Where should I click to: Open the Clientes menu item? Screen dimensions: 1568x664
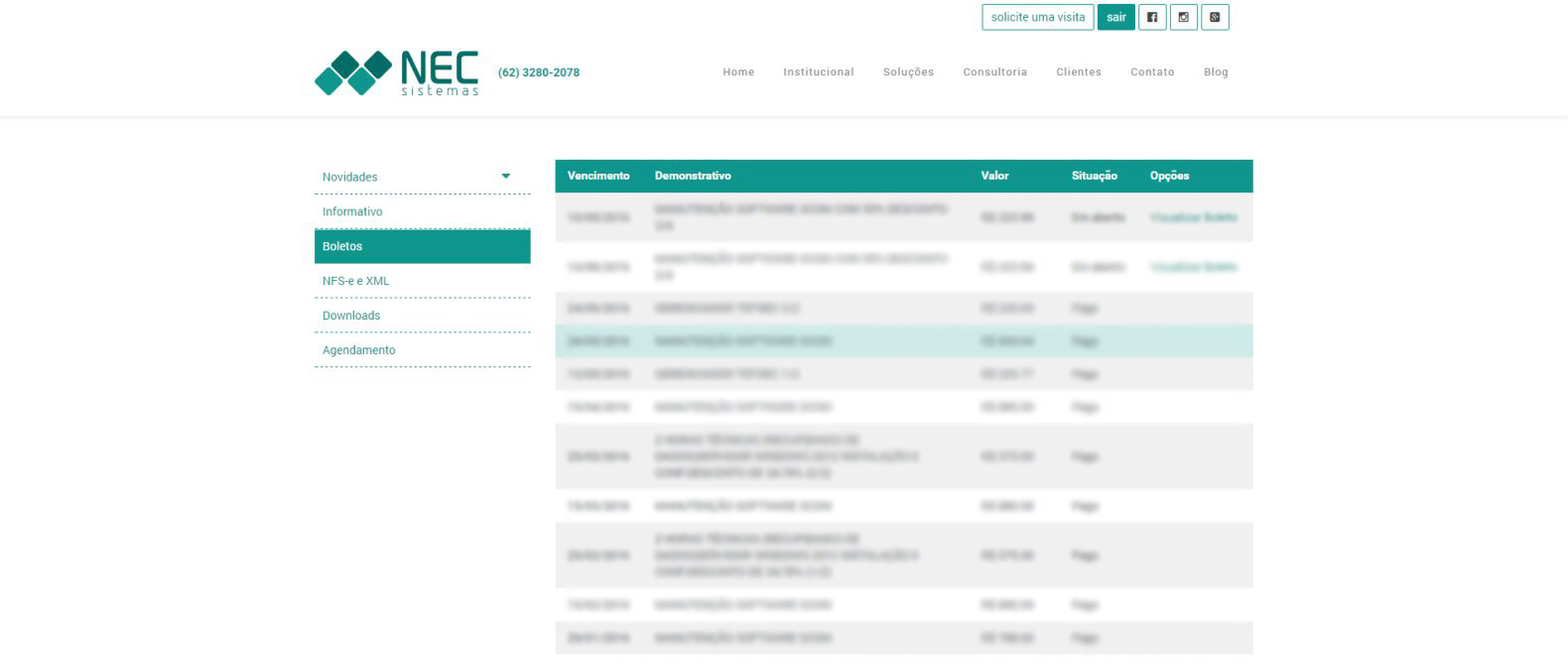click(1079, 71)
